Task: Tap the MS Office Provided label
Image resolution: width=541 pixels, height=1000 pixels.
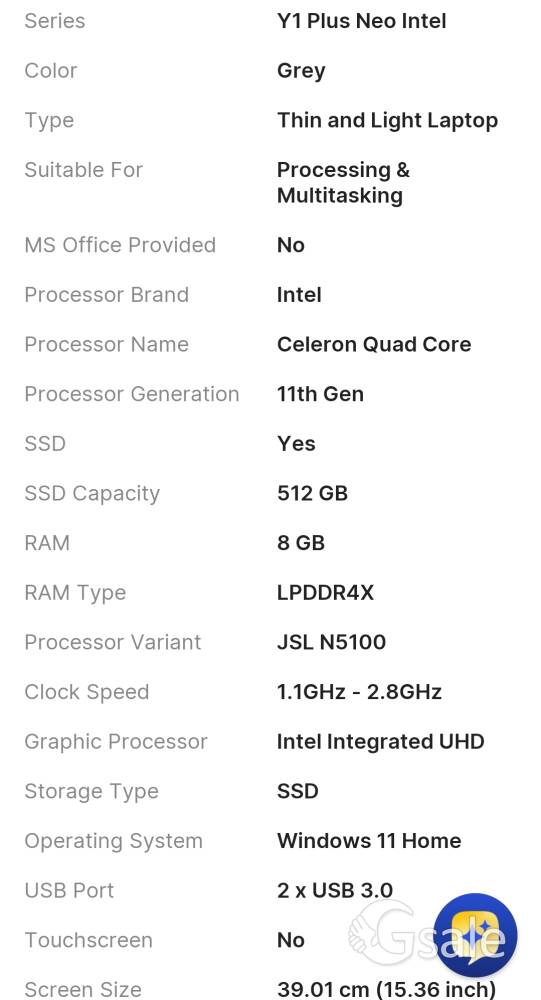Action: coord(120,245)
